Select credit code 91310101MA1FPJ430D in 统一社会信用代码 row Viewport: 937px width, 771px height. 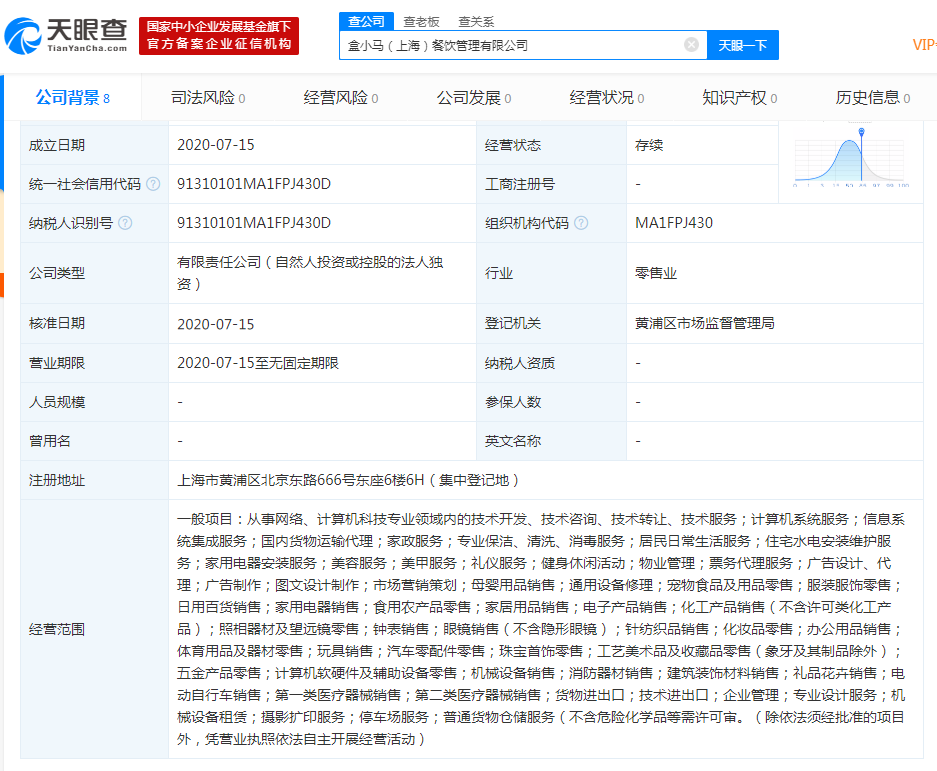[x=254, y=184]
